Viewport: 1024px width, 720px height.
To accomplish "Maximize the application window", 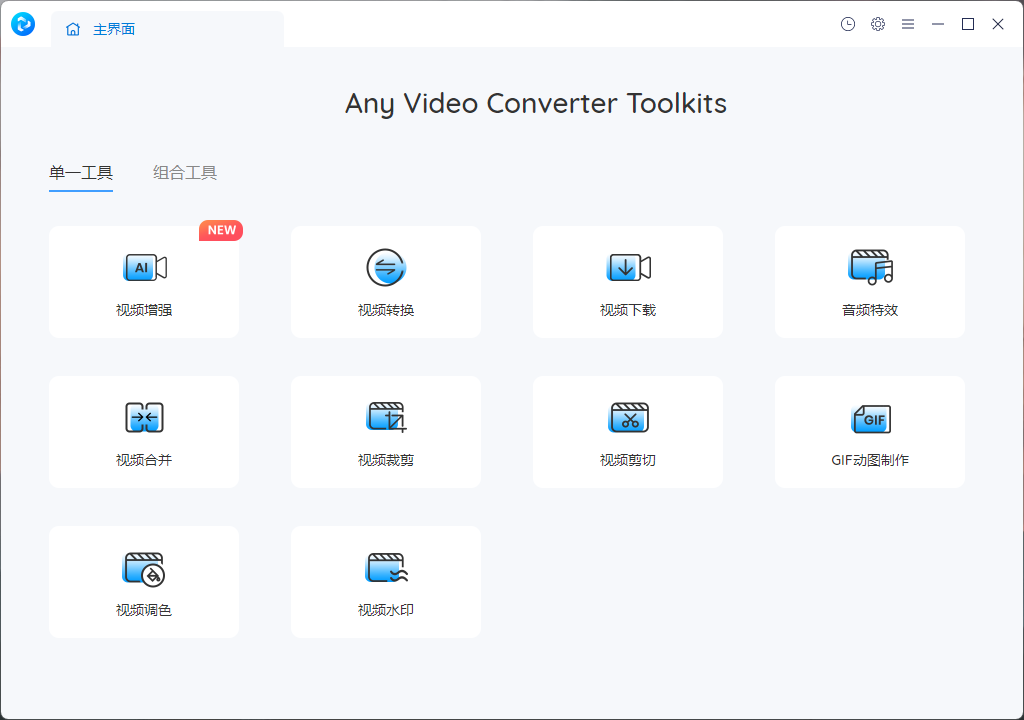I will pos(968,24).
